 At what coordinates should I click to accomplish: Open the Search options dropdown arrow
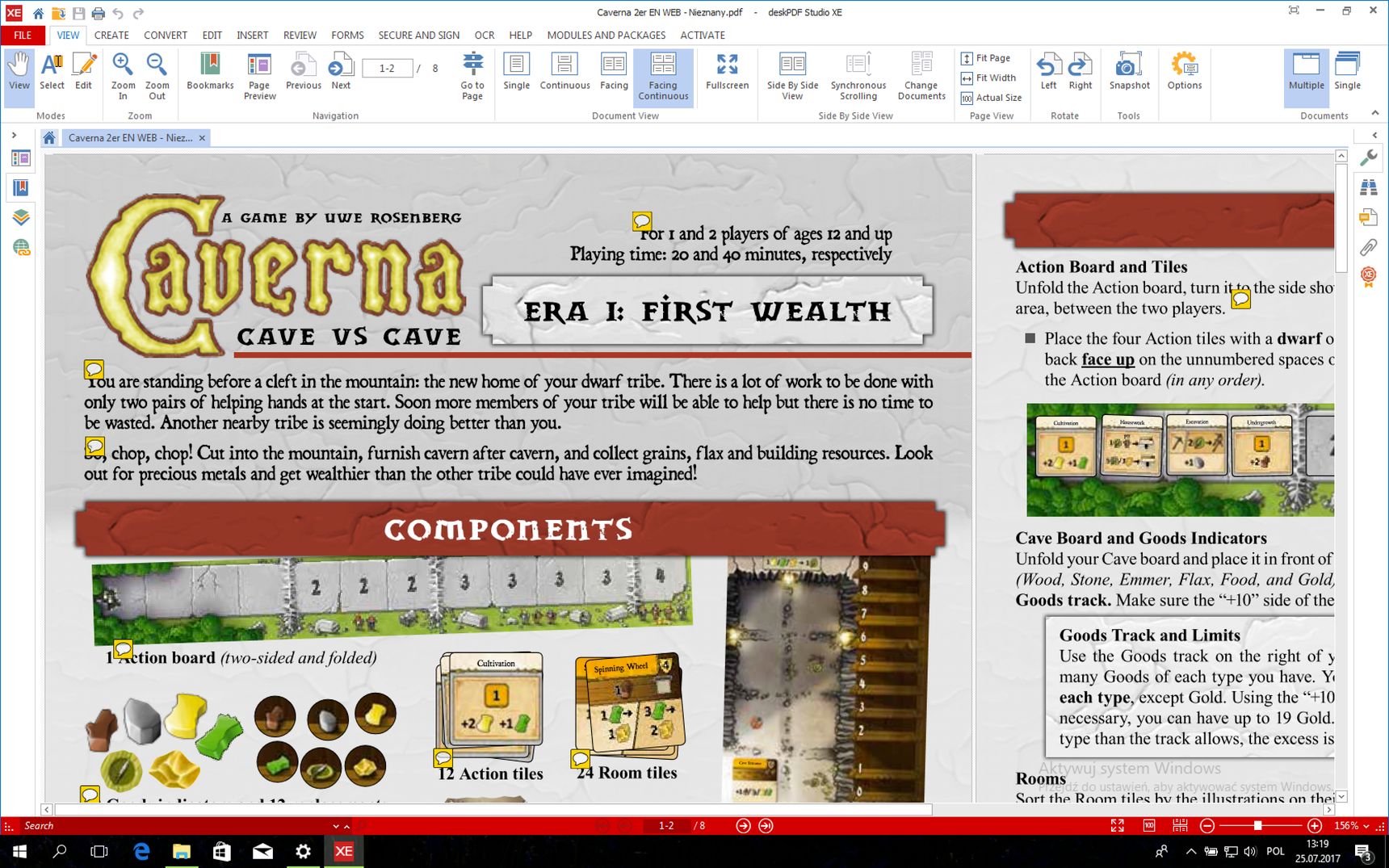click(336, 826)
